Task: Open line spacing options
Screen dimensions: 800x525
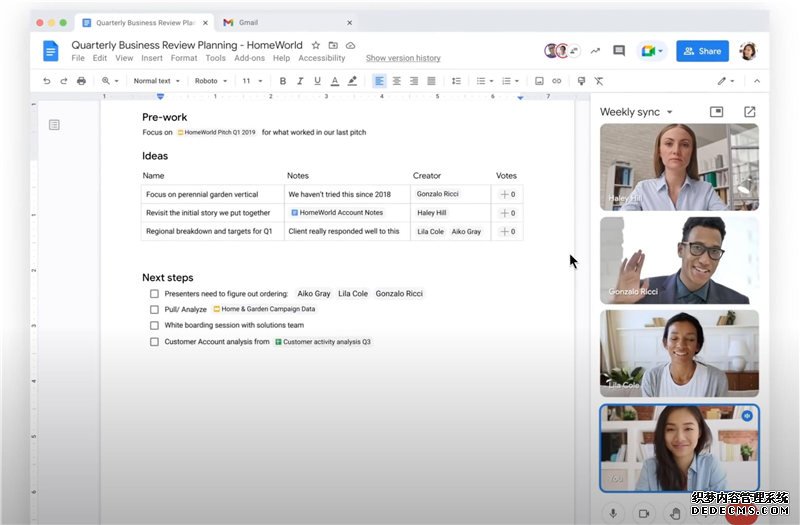Action: (456, 81)
